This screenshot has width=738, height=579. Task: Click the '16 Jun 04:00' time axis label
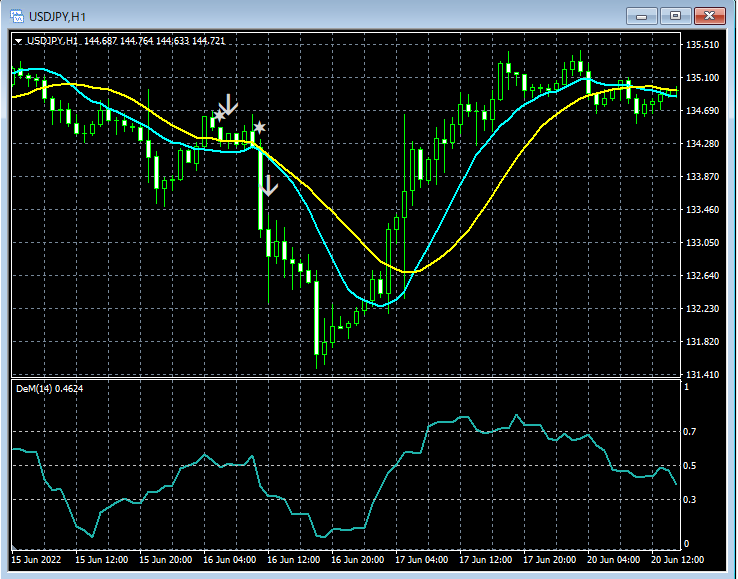(230, 560)
